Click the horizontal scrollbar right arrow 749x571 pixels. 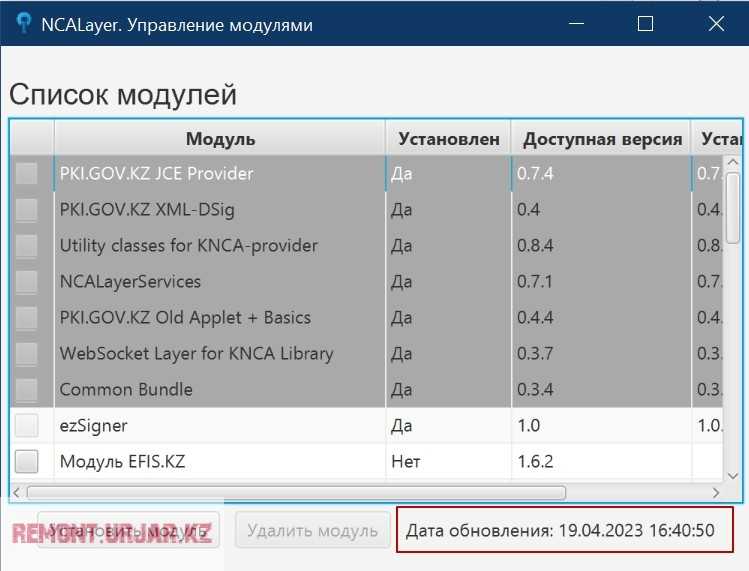click(716, 492)
